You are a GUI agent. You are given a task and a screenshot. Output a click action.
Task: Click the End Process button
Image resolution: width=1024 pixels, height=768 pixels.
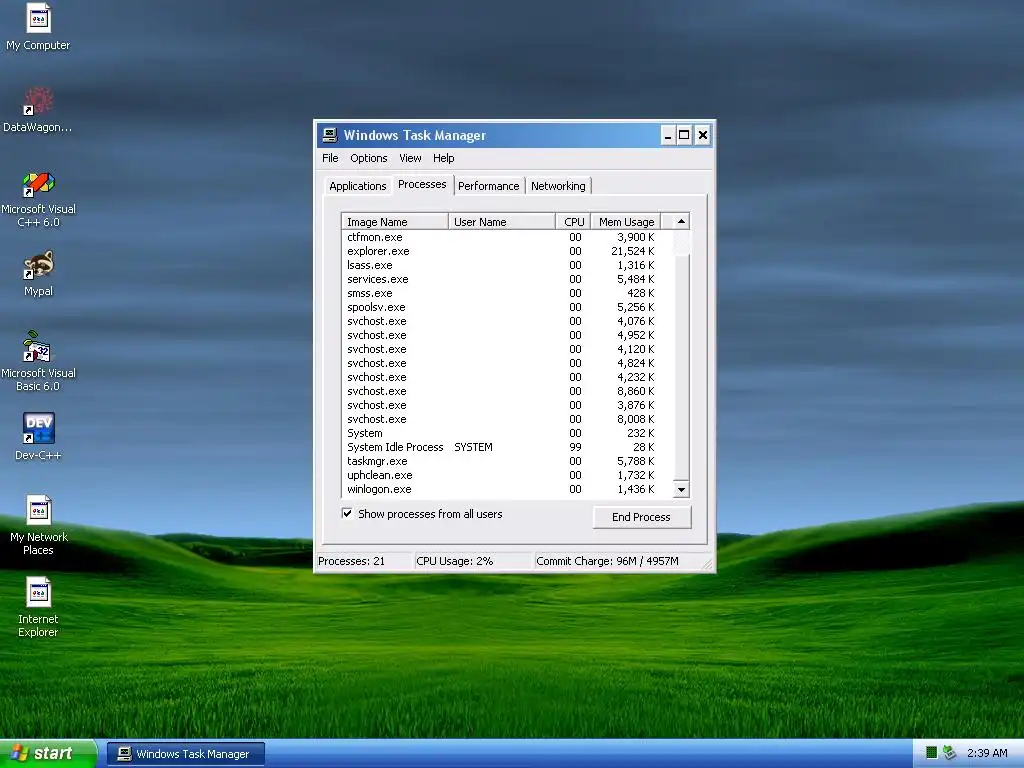(641, 517)
